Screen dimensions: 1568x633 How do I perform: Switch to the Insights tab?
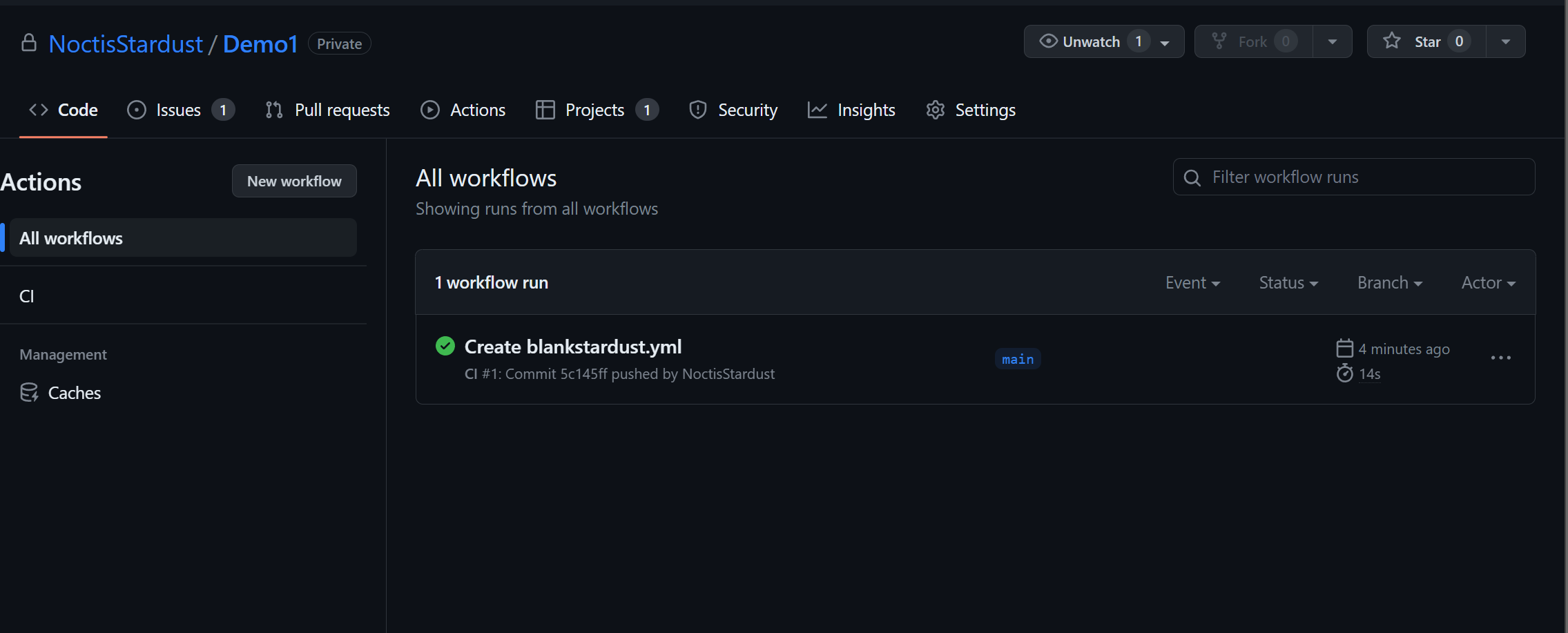click(x=851, y=110)
